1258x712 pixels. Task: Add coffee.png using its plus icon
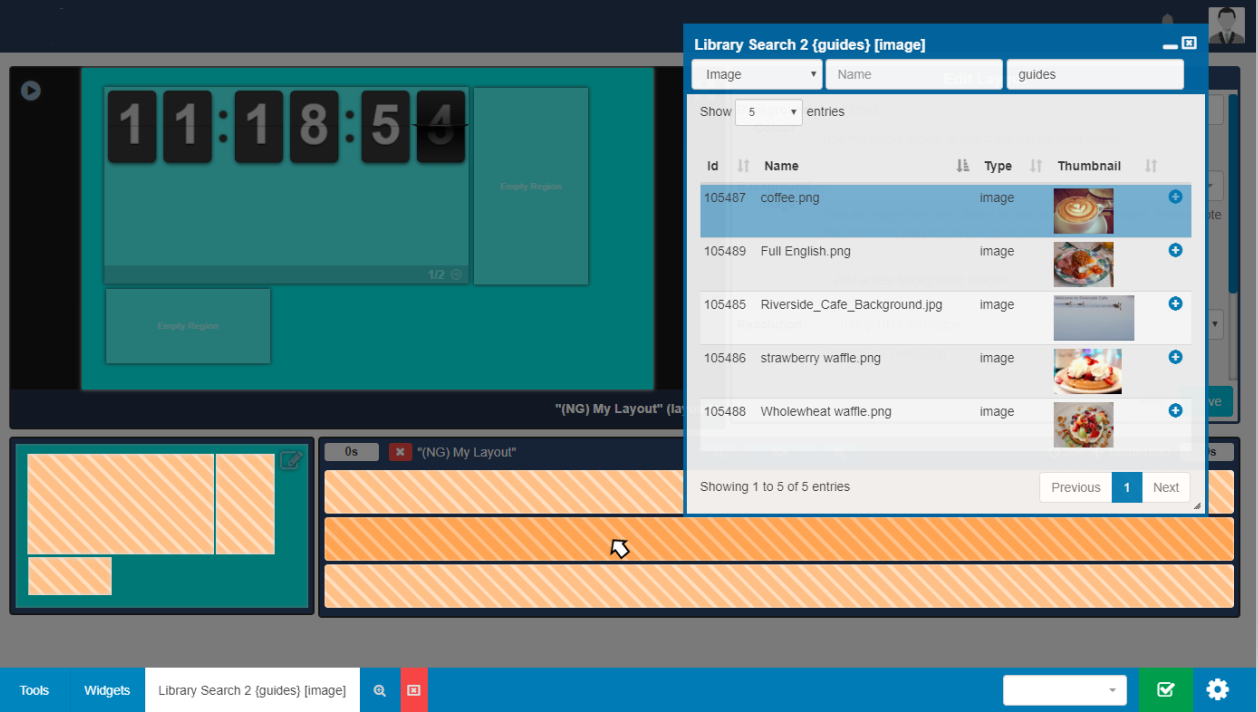1175,197
